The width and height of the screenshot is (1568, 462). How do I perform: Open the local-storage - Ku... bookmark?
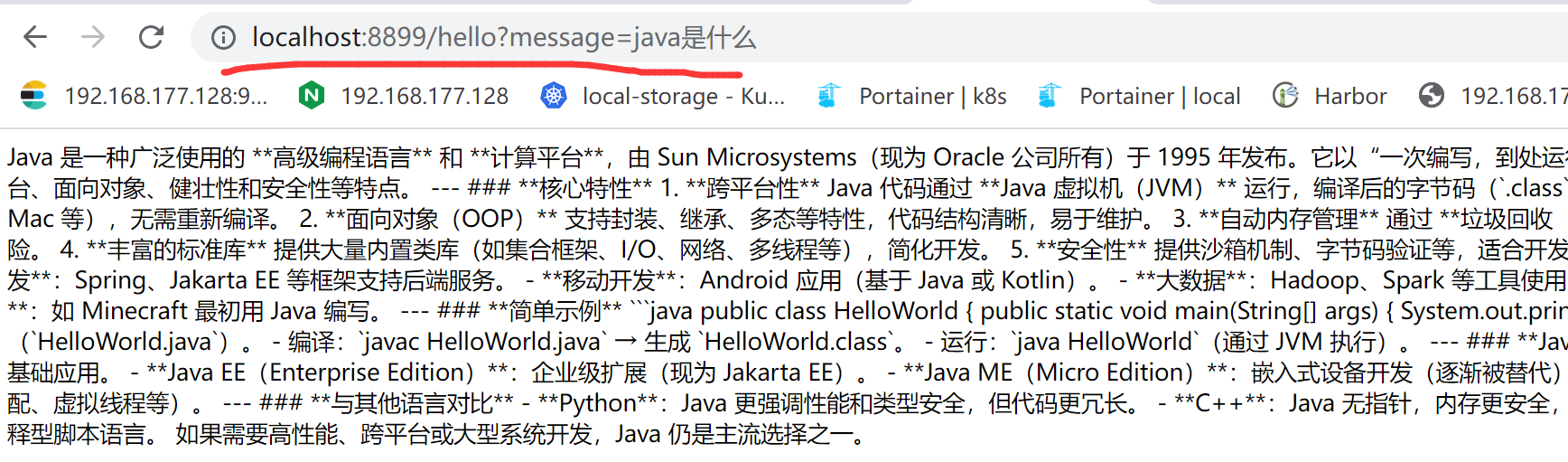click(x=684, y=96)
